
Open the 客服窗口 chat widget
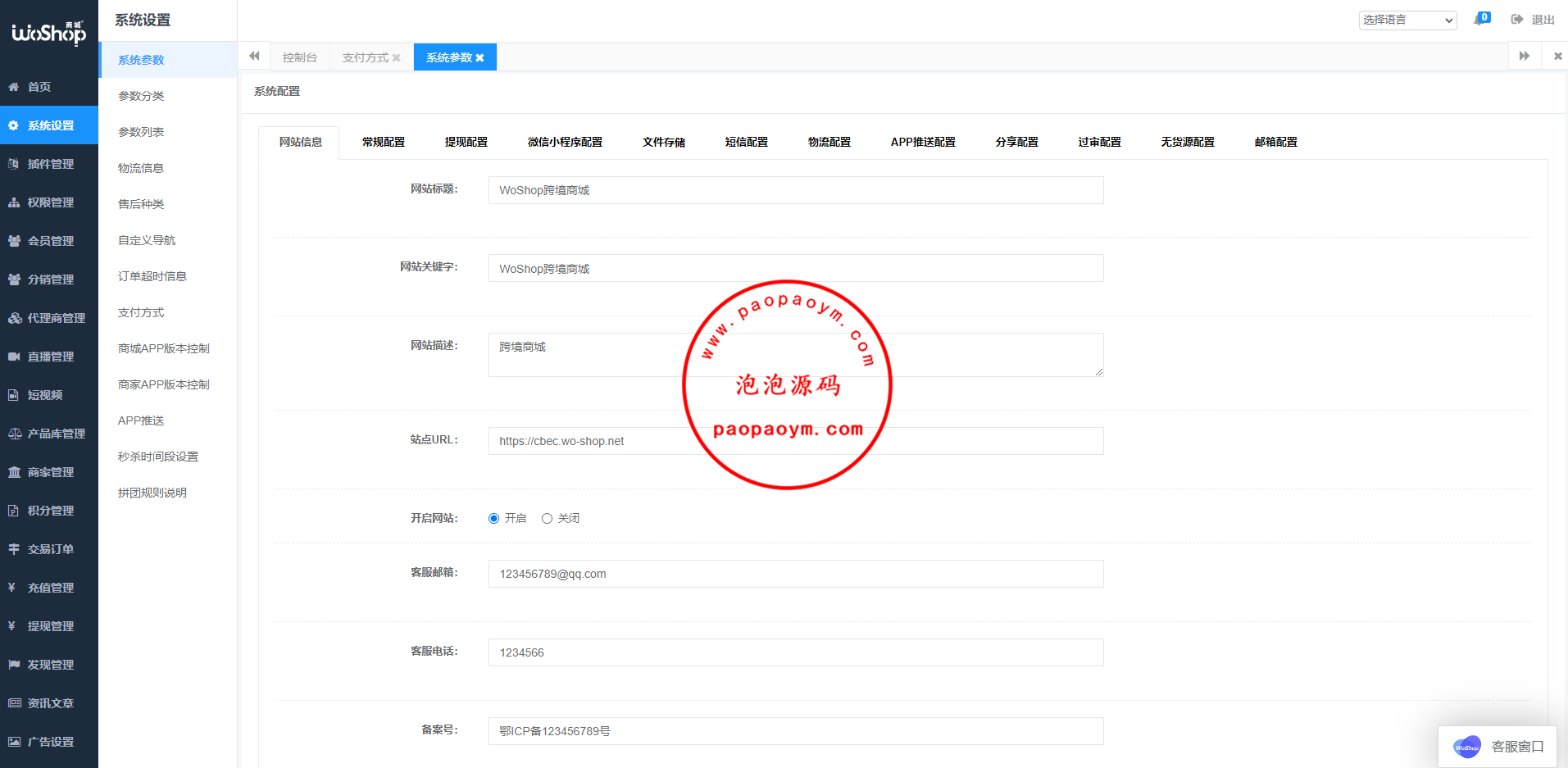pos(1498,747)
